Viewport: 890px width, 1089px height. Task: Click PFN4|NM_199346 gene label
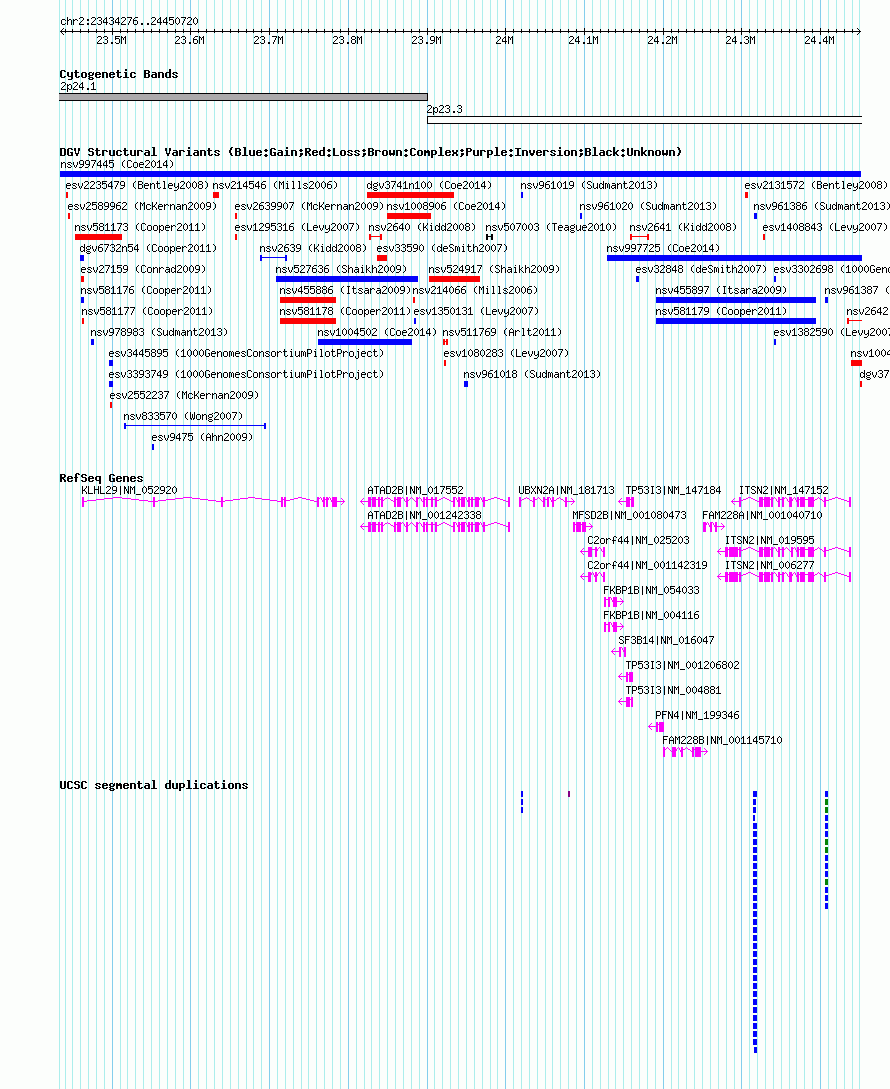click(698, 715)
